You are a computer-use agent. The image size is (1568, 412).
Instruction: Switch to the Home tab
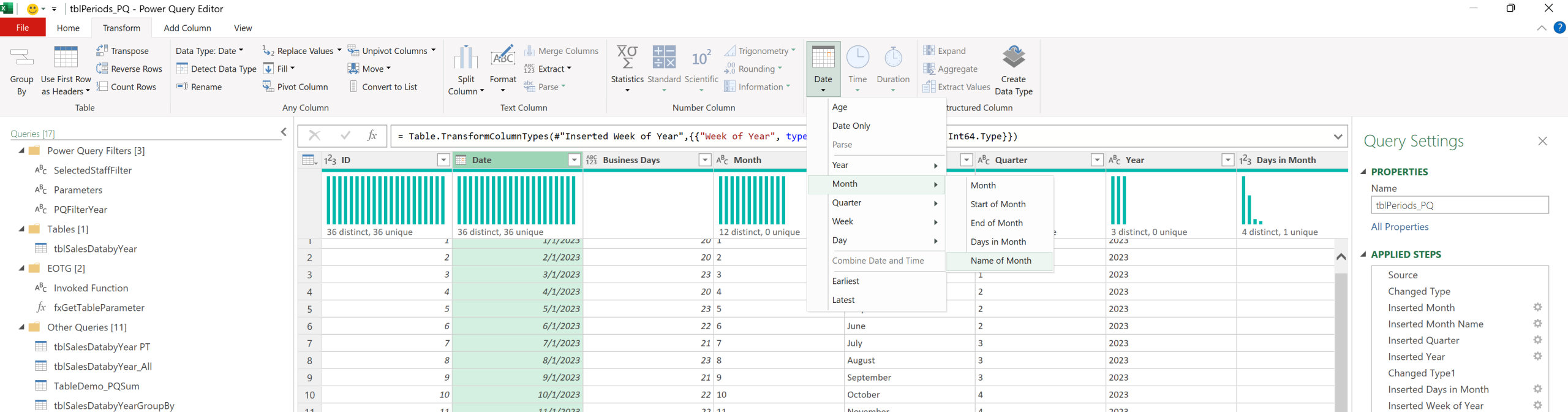tap(68, 28)
